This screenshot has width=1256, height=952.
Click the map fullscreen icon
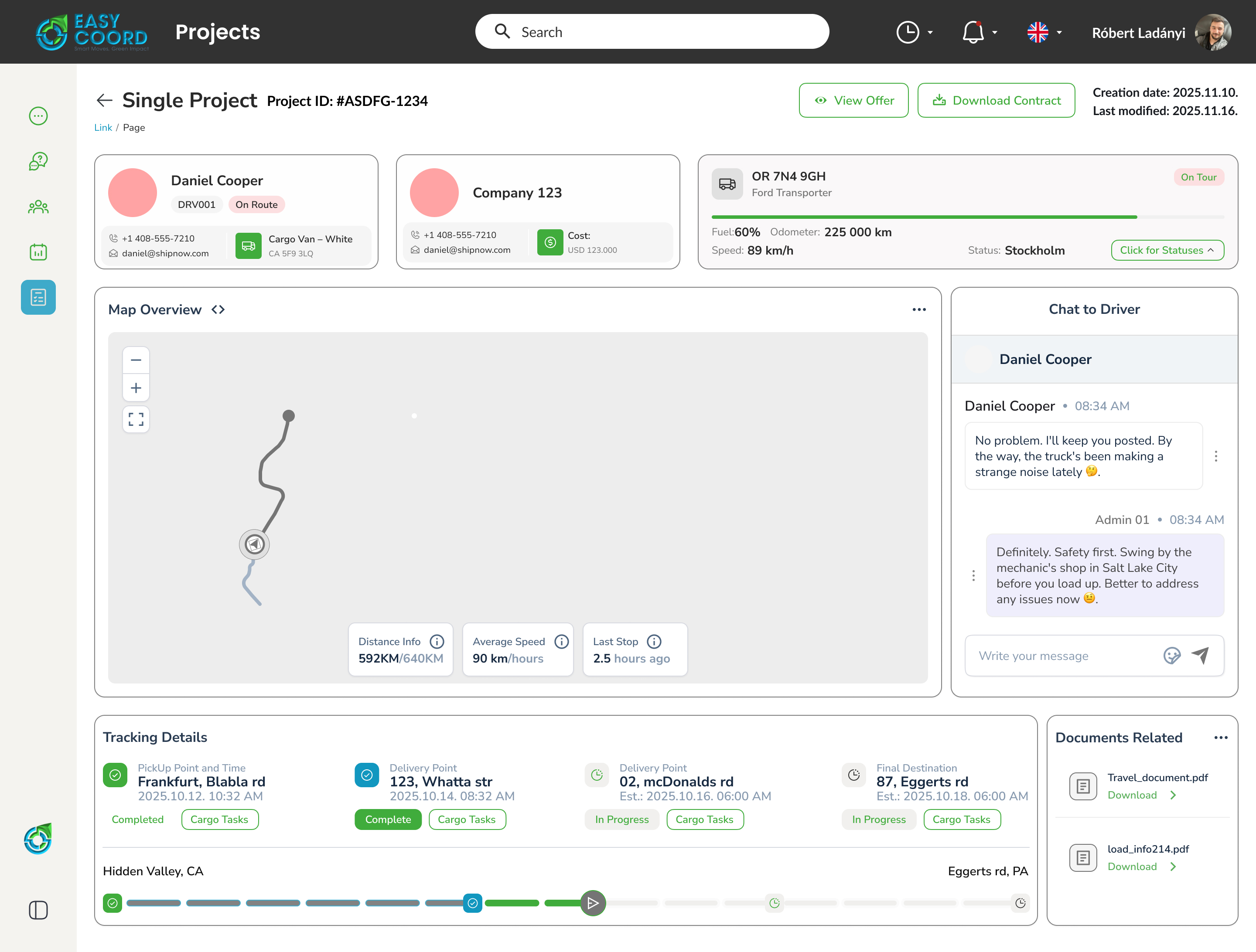point(136,419)
